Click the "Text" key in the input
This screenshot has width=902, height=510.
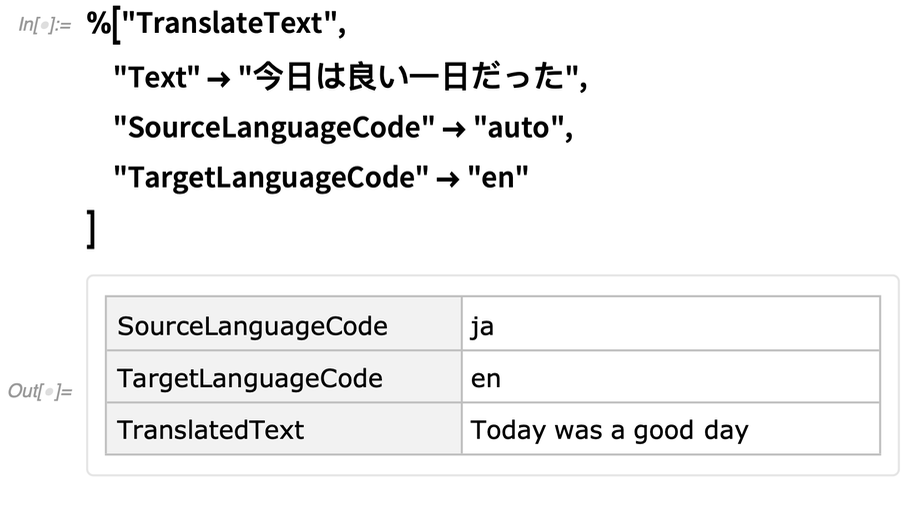coord(151,76)
